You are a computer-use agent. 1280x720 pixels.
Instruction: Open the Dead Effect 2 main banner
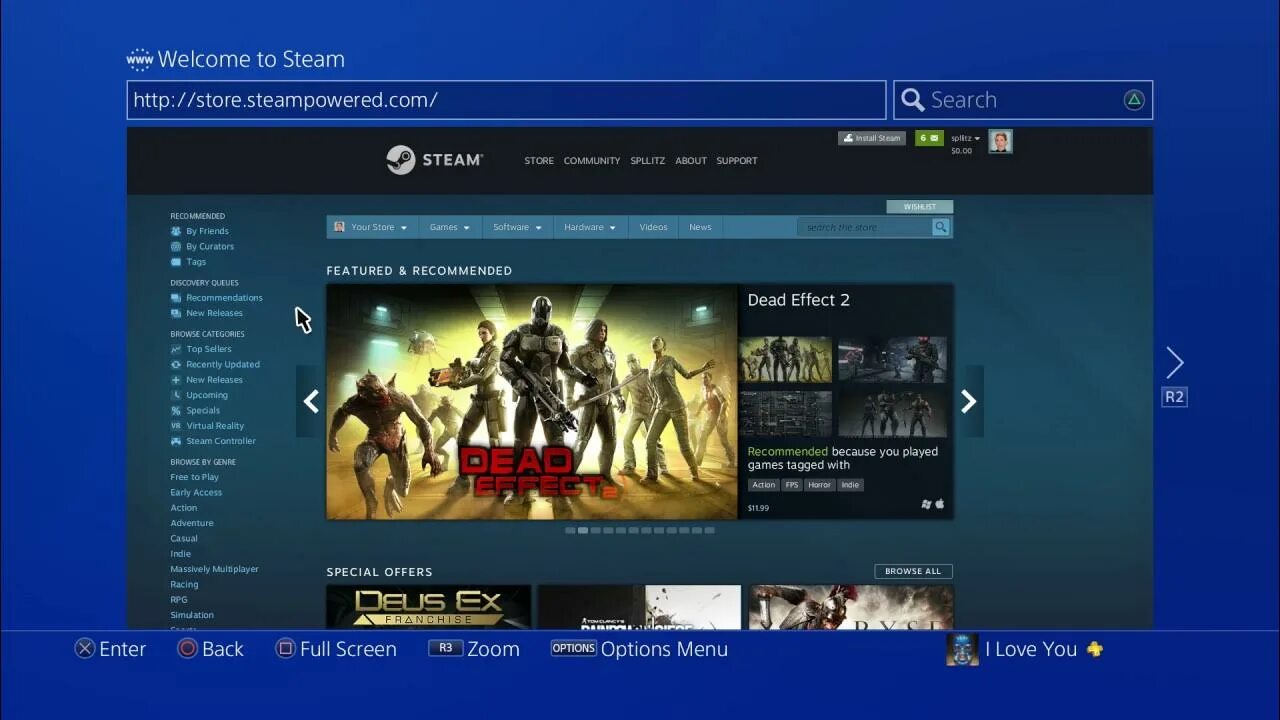click(x=532, y=402)
